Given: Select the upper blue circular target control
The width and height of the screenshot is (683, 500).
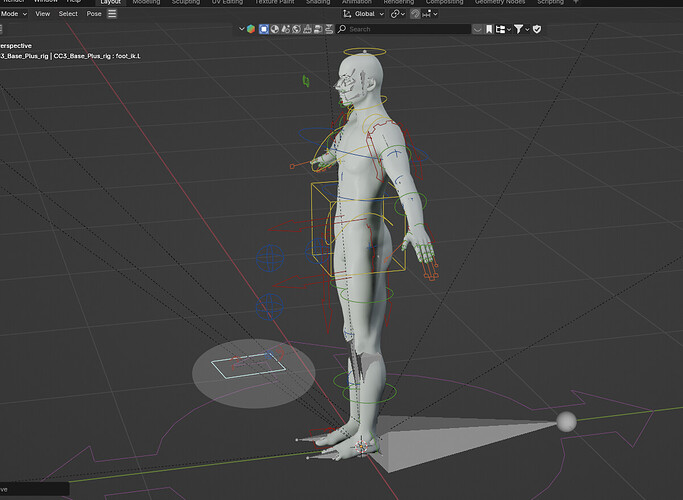Looking at the screenshot, I should point(270,258).
